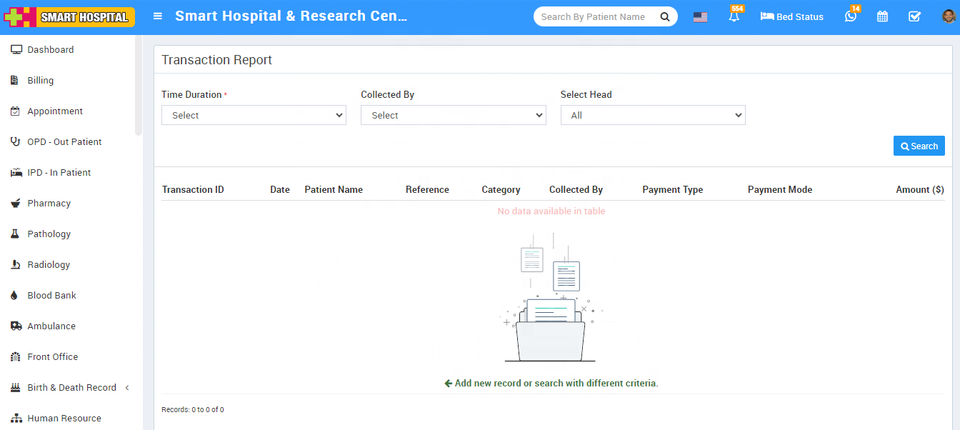
Task: Open the WhatsApp chat icon
Action: [850, 17]
